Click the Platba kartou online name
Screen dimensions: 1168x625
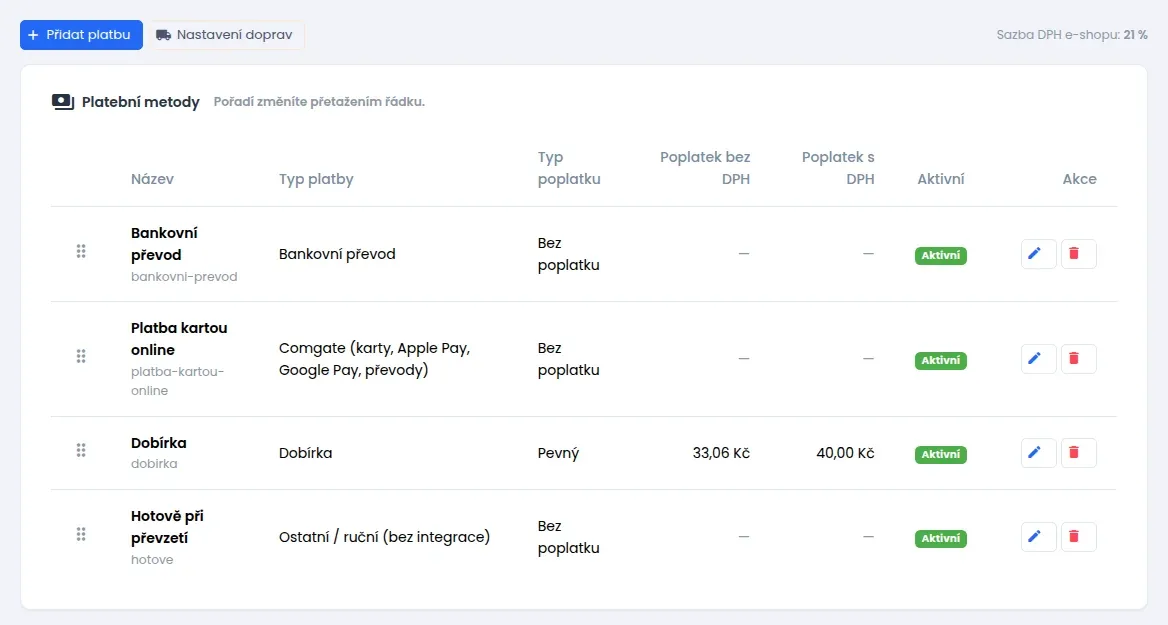click(179, 339)
